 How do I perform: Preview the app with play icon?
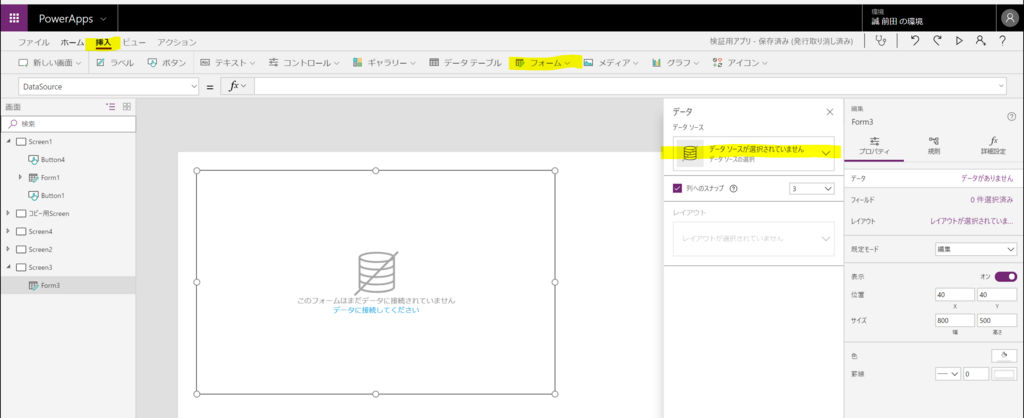959,41
